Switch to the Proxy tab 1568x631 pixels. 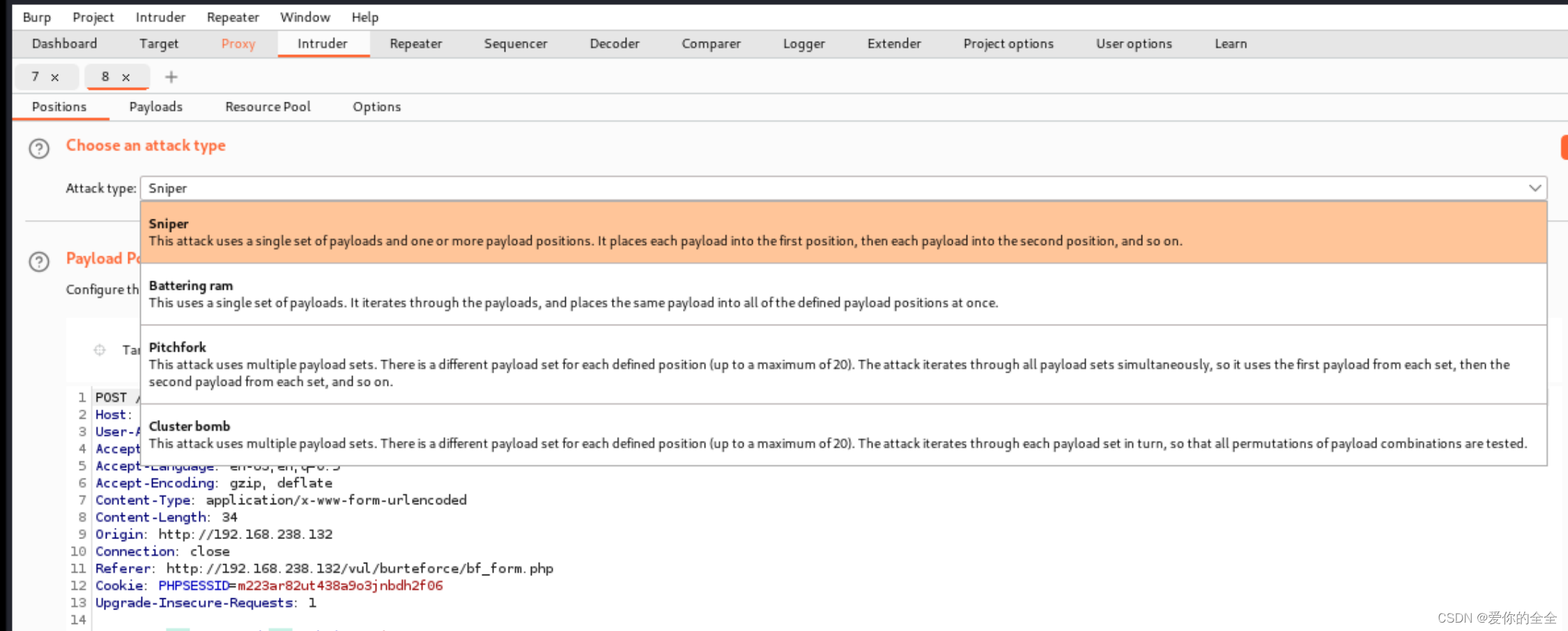pos(238,43)
